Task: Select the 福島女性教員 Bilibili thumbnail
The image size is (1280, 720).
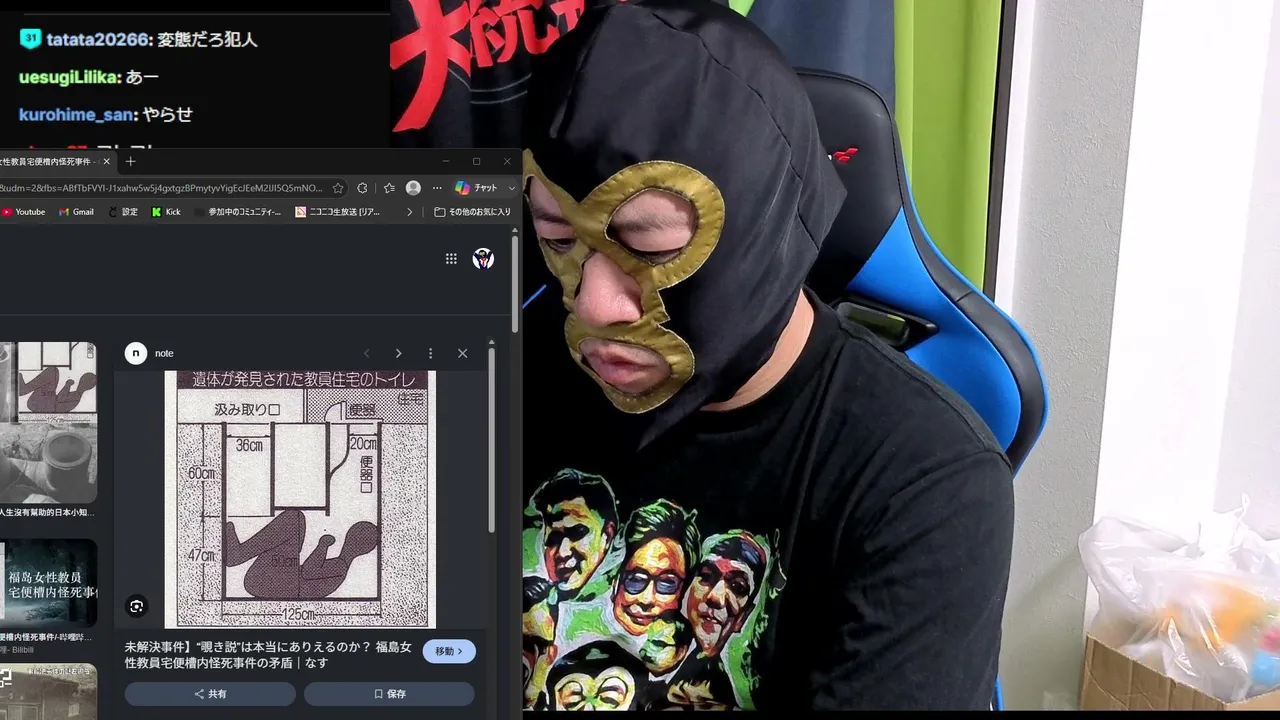Action: (48, 584)
